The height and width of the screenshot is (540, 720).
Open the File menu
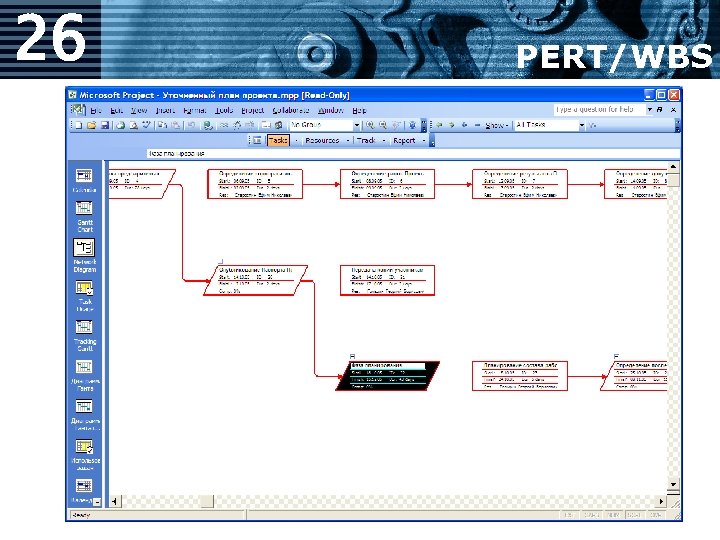(x=96, y=110)
